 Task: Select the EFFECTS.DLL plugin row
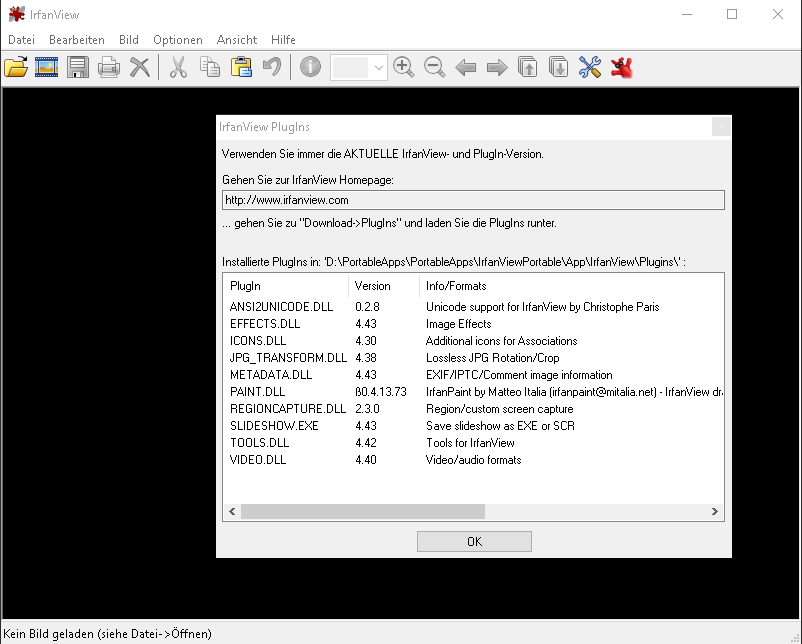pos(473,324)
